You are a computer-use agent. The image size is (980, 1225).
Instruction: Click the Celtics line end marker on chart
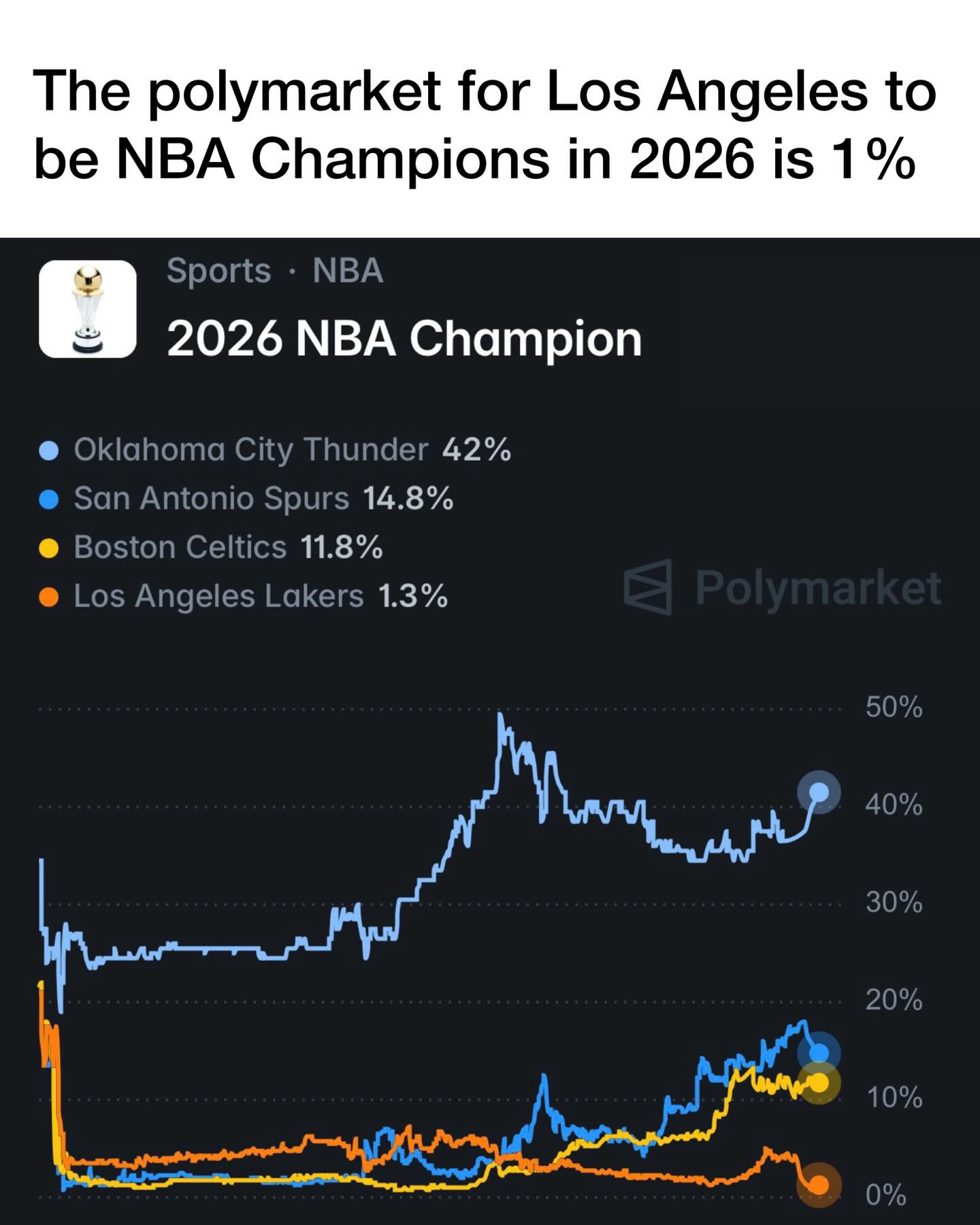(x=819, y=1082)
